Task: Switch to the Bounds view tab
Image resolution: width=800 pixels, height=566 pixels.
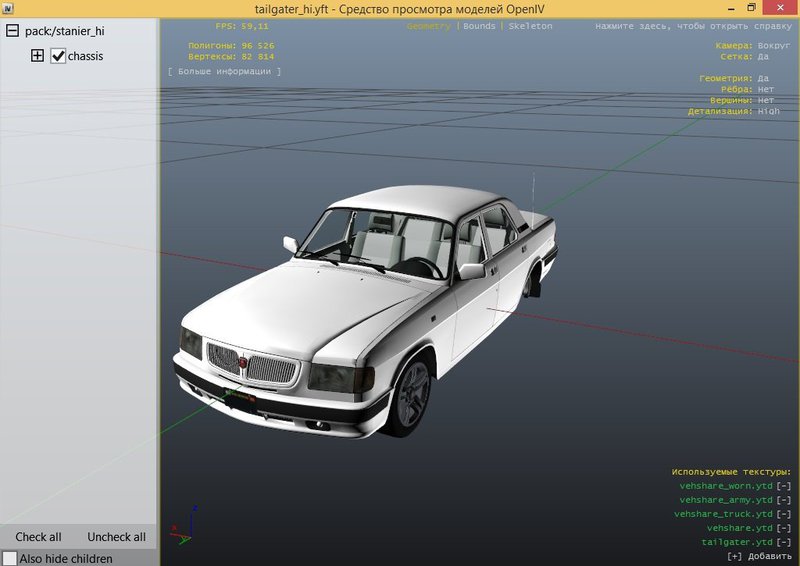Action: pos(479,26)
